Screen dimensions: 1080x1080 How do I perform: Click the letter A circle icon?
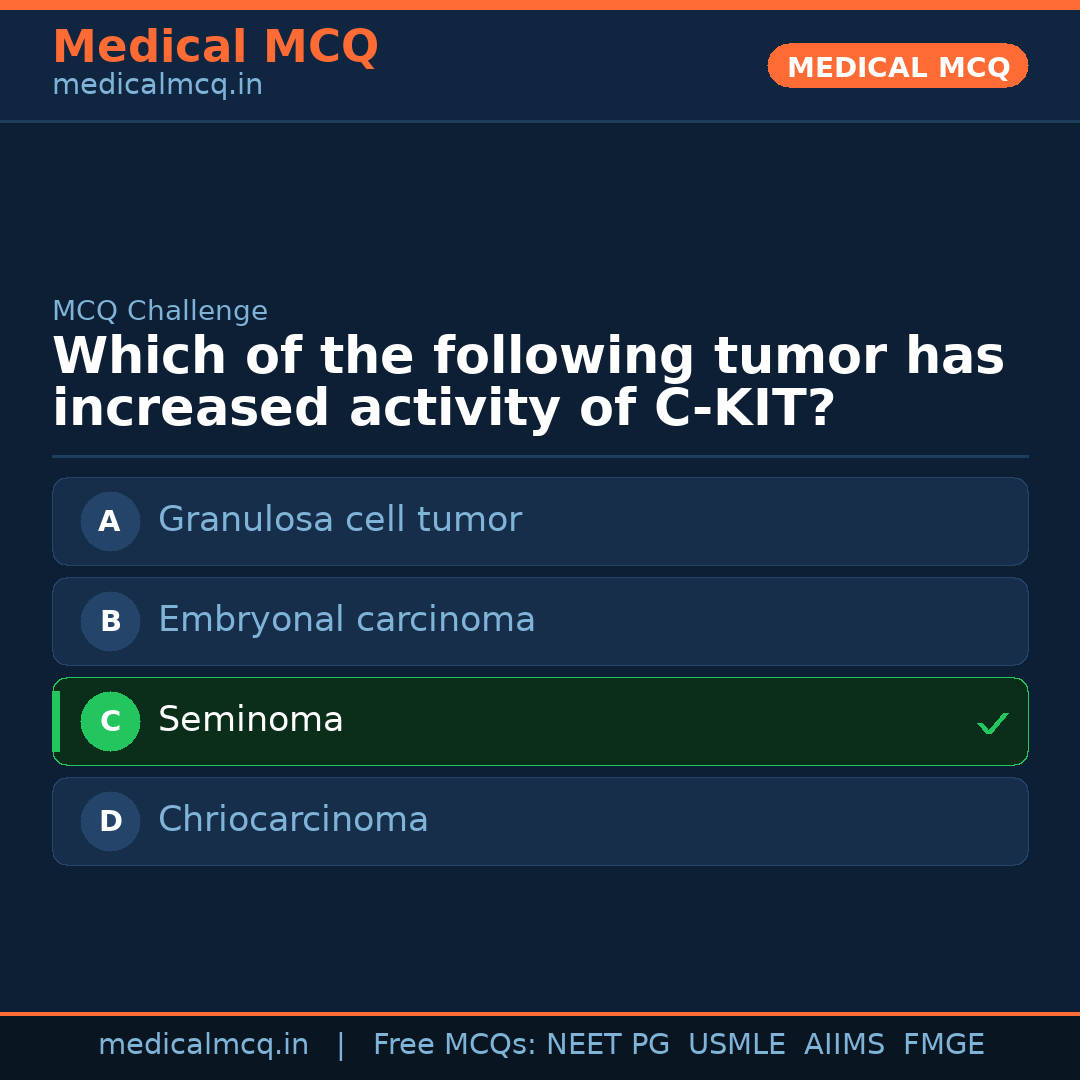[110, 521]
